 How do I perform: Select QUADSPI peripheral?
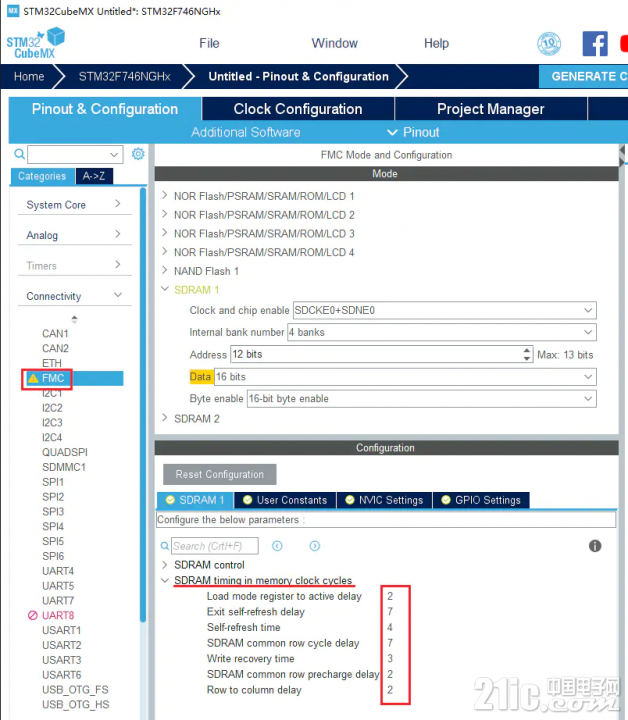pyautogui.click(x=65, y=452)
